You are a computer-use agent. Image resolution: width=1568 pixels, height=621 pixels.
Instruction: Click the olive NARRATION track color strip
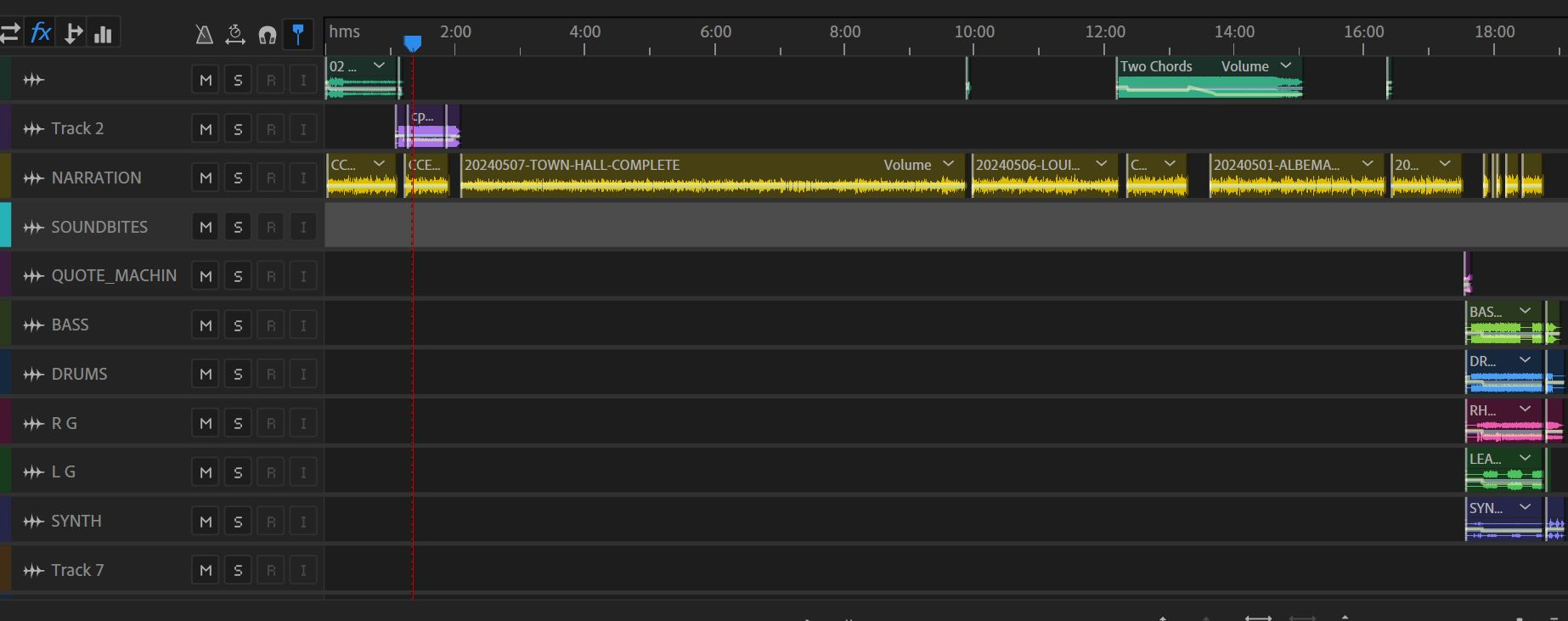coord(5,176)
